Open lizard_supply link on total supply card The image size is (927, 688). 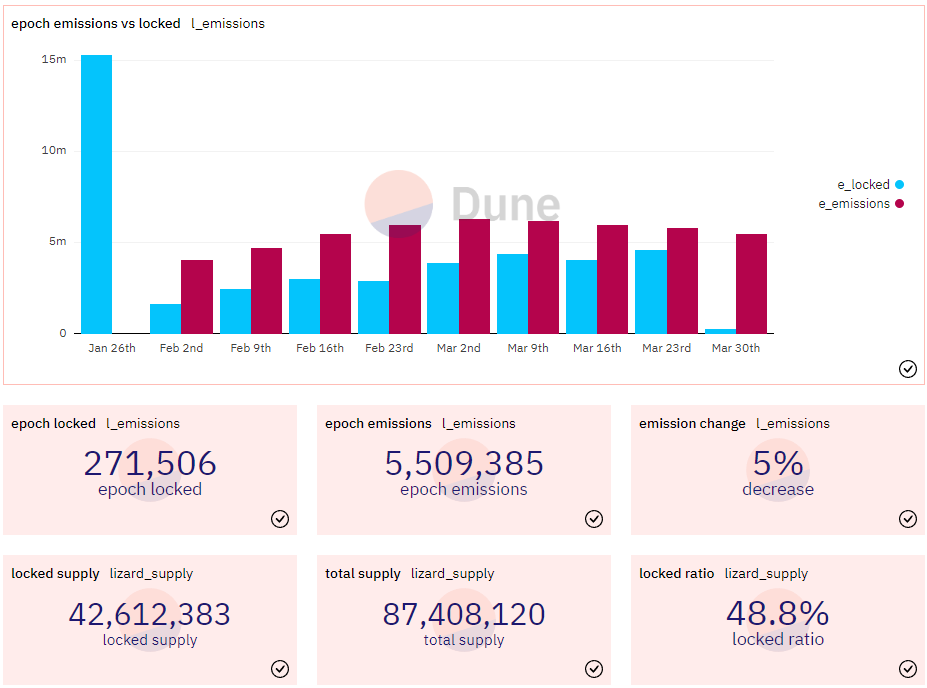click(x=453, y=573)
